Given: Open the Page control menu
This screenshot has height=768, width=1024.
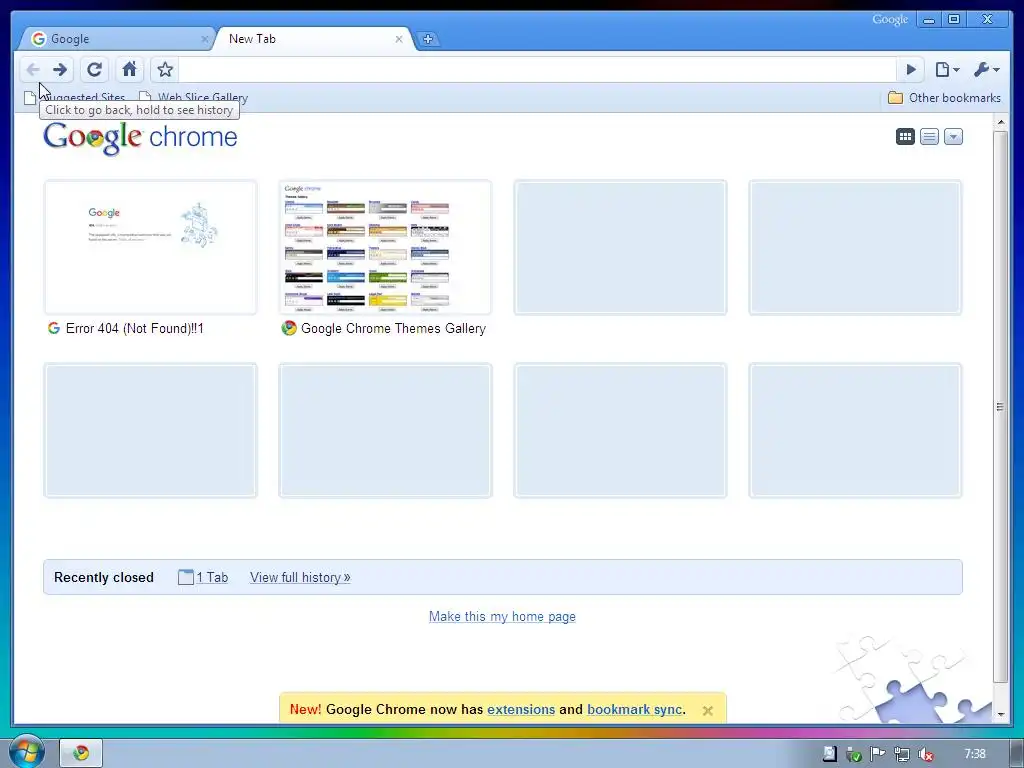Looking at the screenshot, I should coord(947,69).
